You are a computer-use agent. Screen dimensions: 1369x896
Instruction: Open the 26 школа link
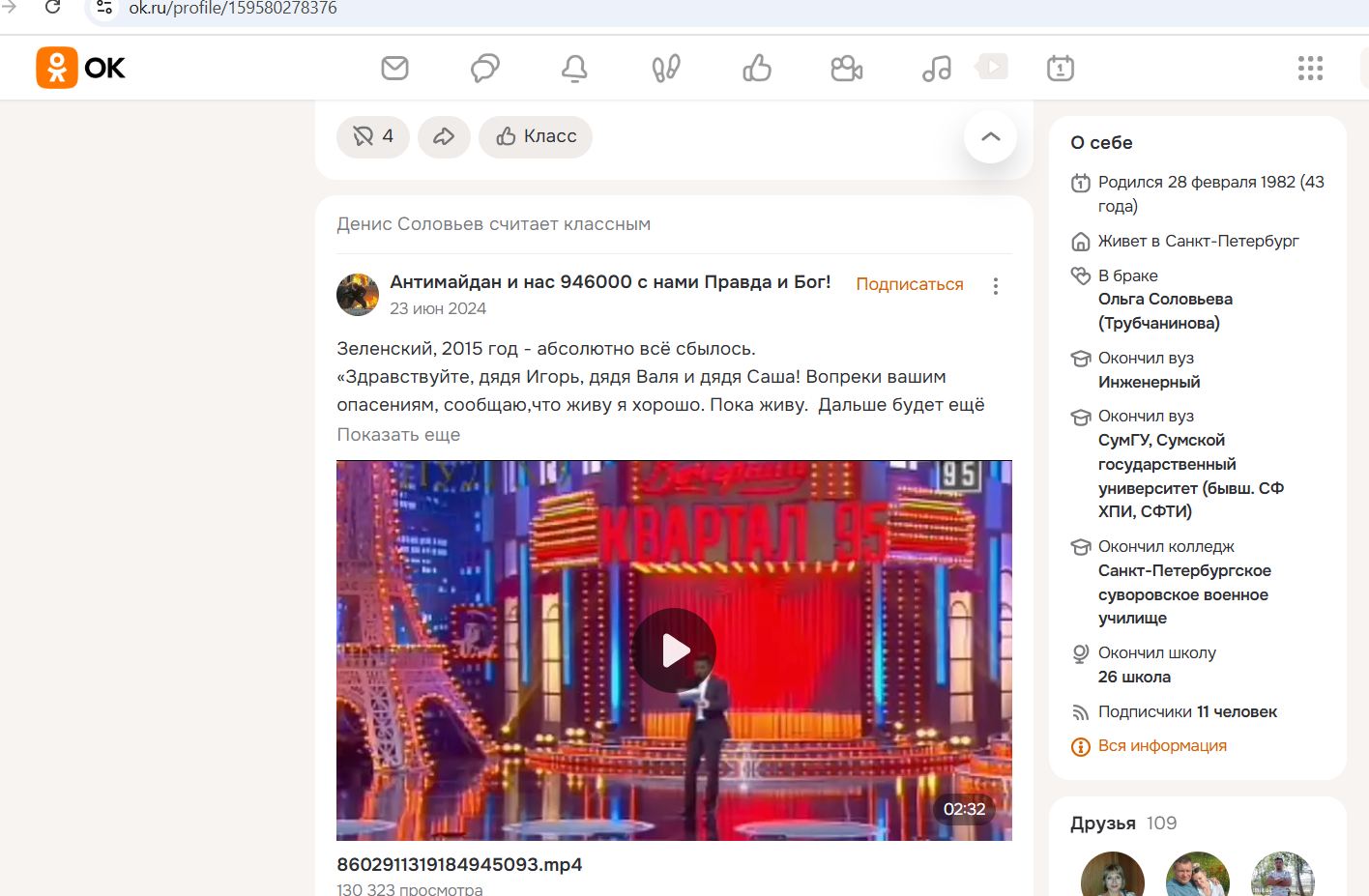click(1134, 677)
